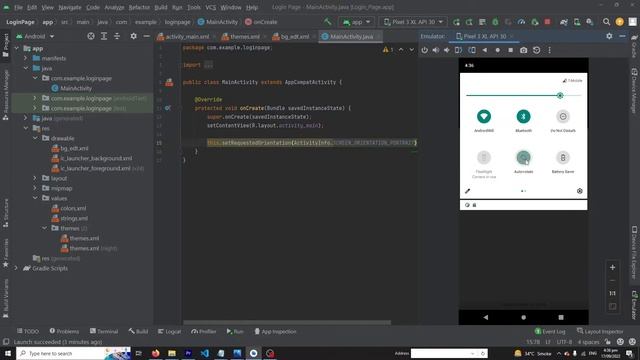Open the emulator snapshots clock icon
This screenshot has height=360, width=640.
536,50
